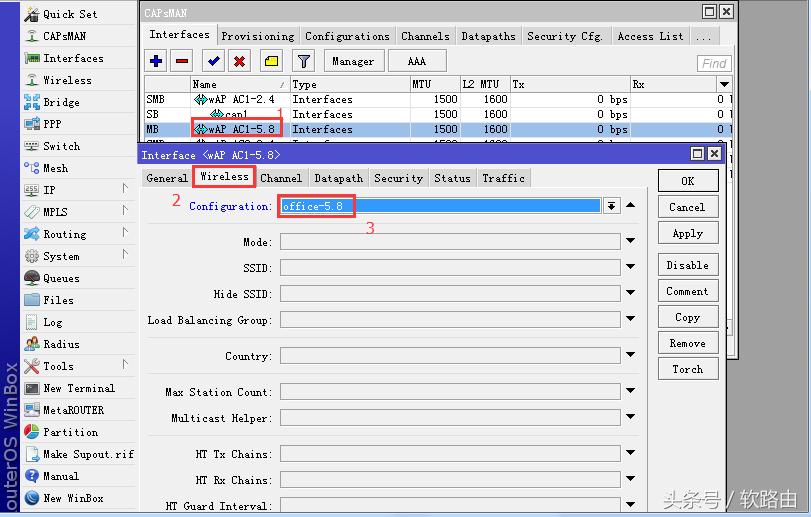Open Wireless in the sidebar
This screenshot has width=811, height=517.
(x=67, y=80)
